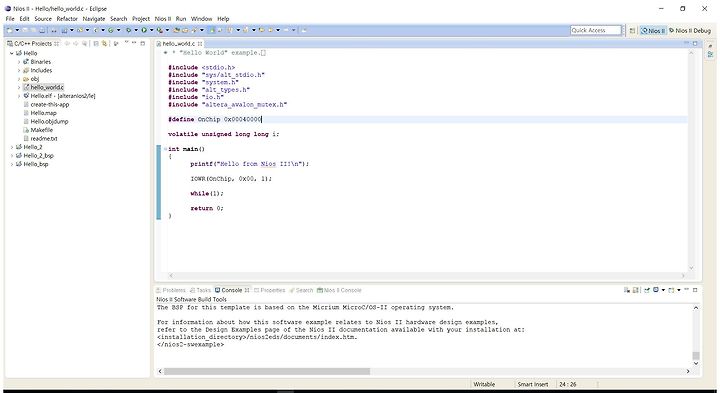Viewport: 720px width, 393px height.
Task: Open dropdown beside Open Console icon
Action: 679,290
